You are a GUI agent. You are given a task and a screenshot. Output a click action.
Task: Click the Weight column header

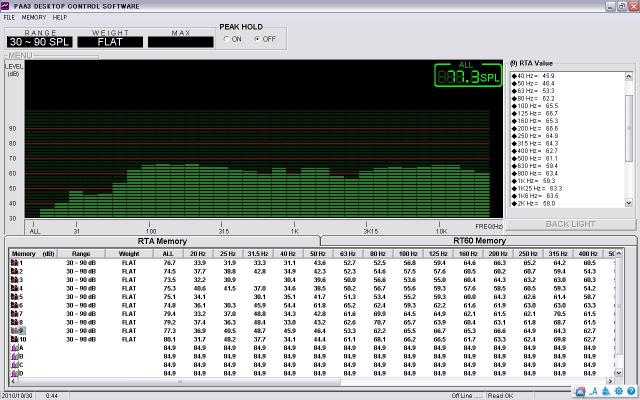pos(129,254)
